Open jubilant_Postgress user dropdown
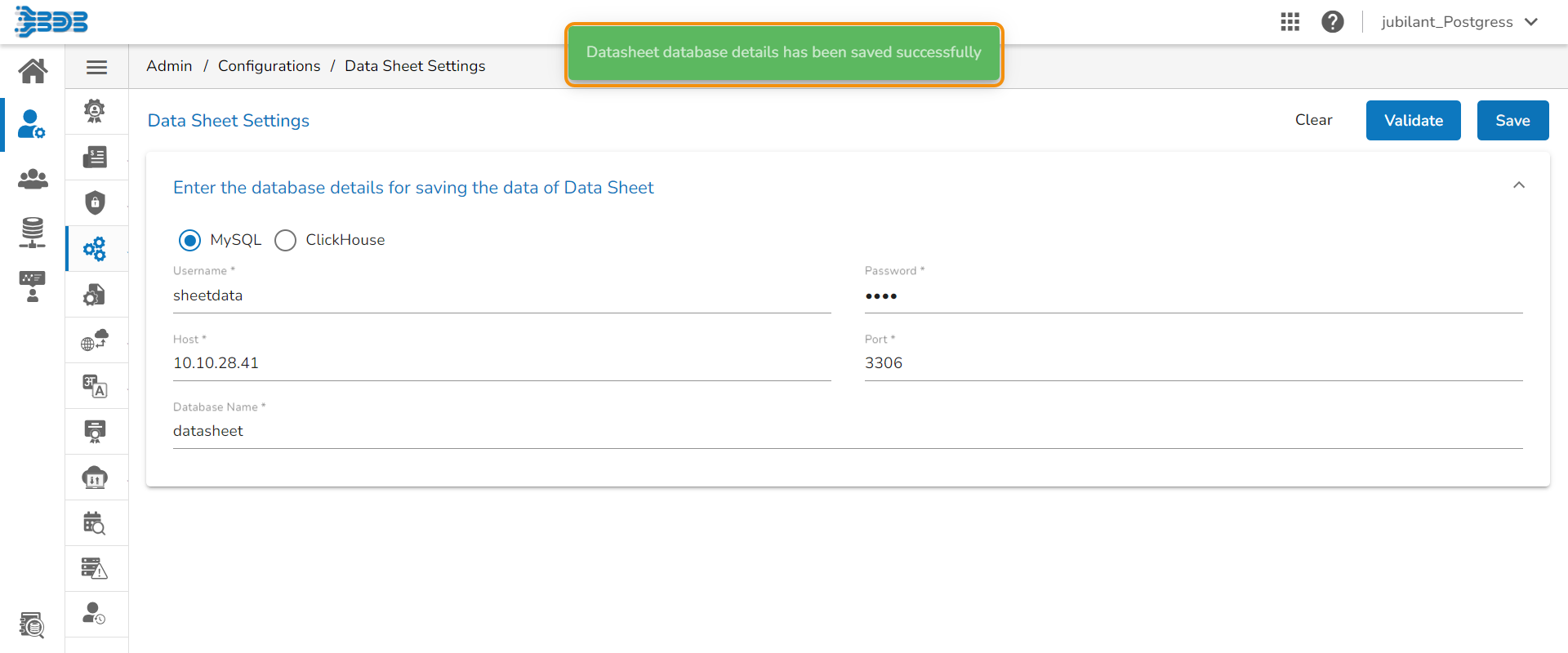The height and width of the screenshot is (653, 1568). pyautogui.click(x=1459, y=22)
